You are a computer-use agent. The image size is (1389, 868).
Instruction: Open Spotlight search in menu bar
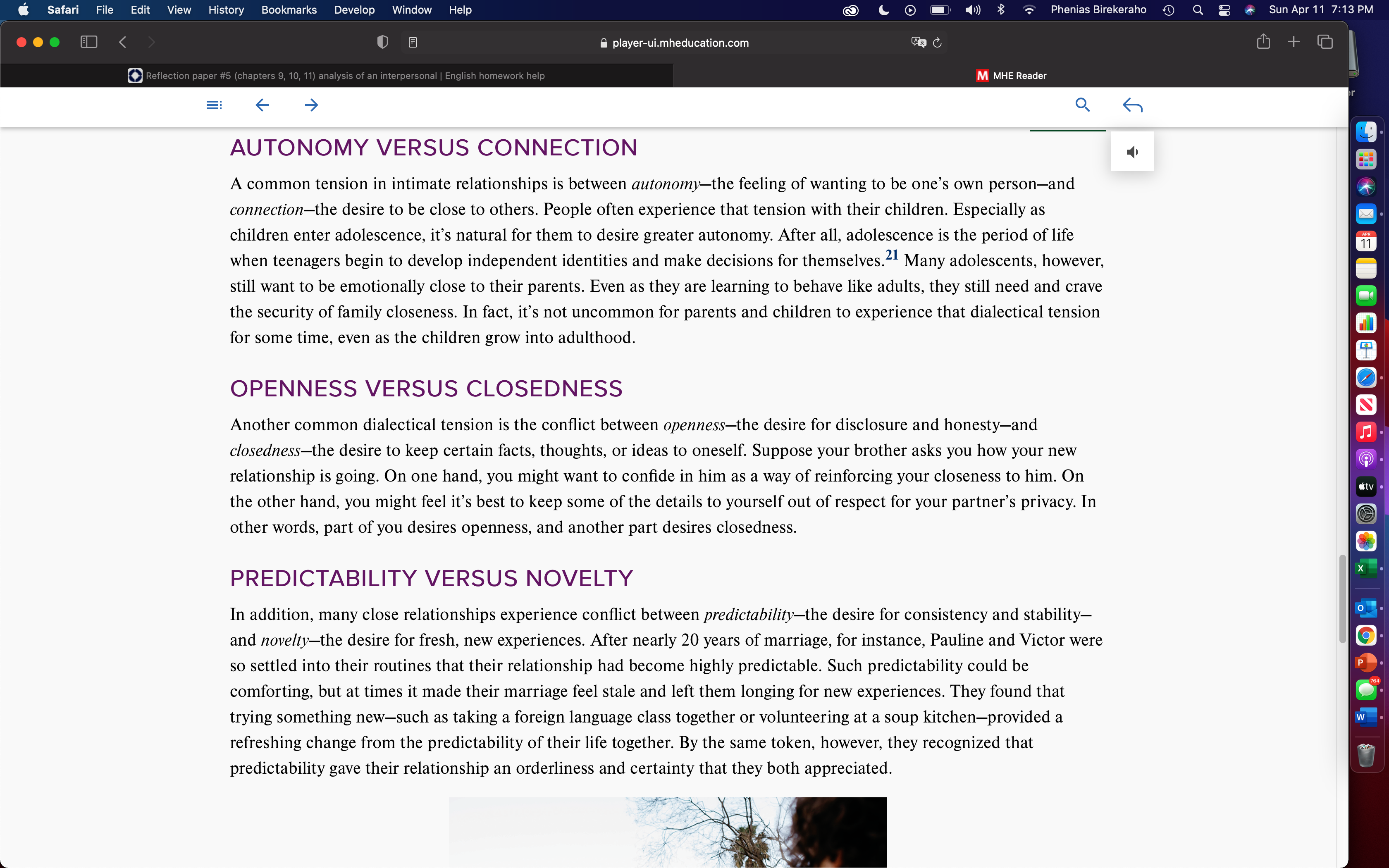click(1197, 10)
